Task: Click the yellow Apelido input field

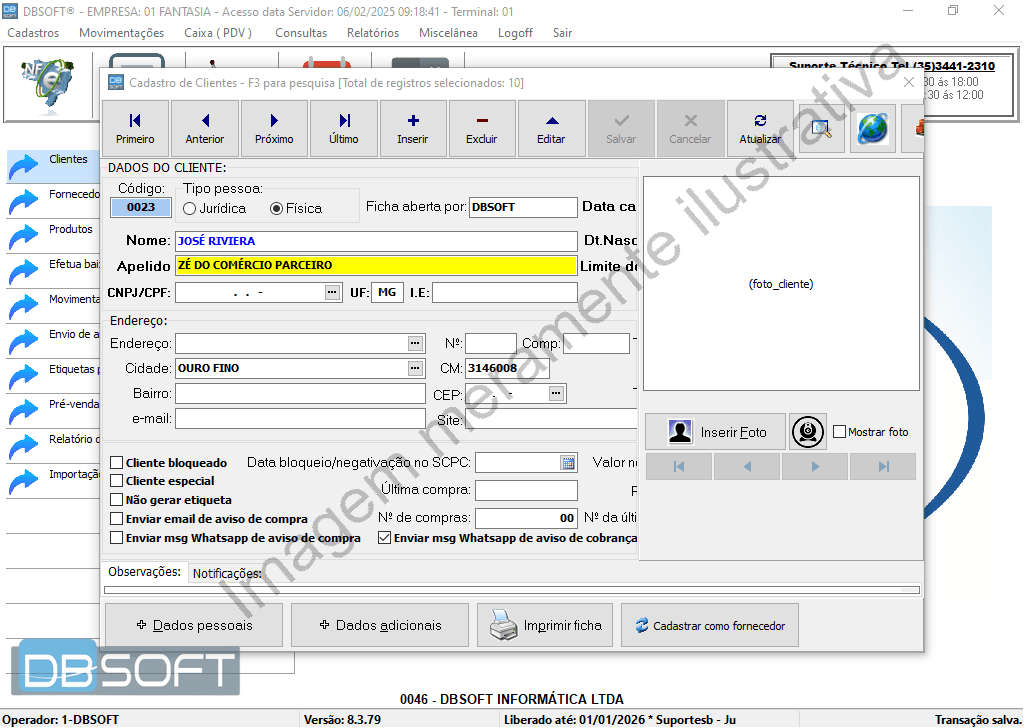Action: [375, 266]
